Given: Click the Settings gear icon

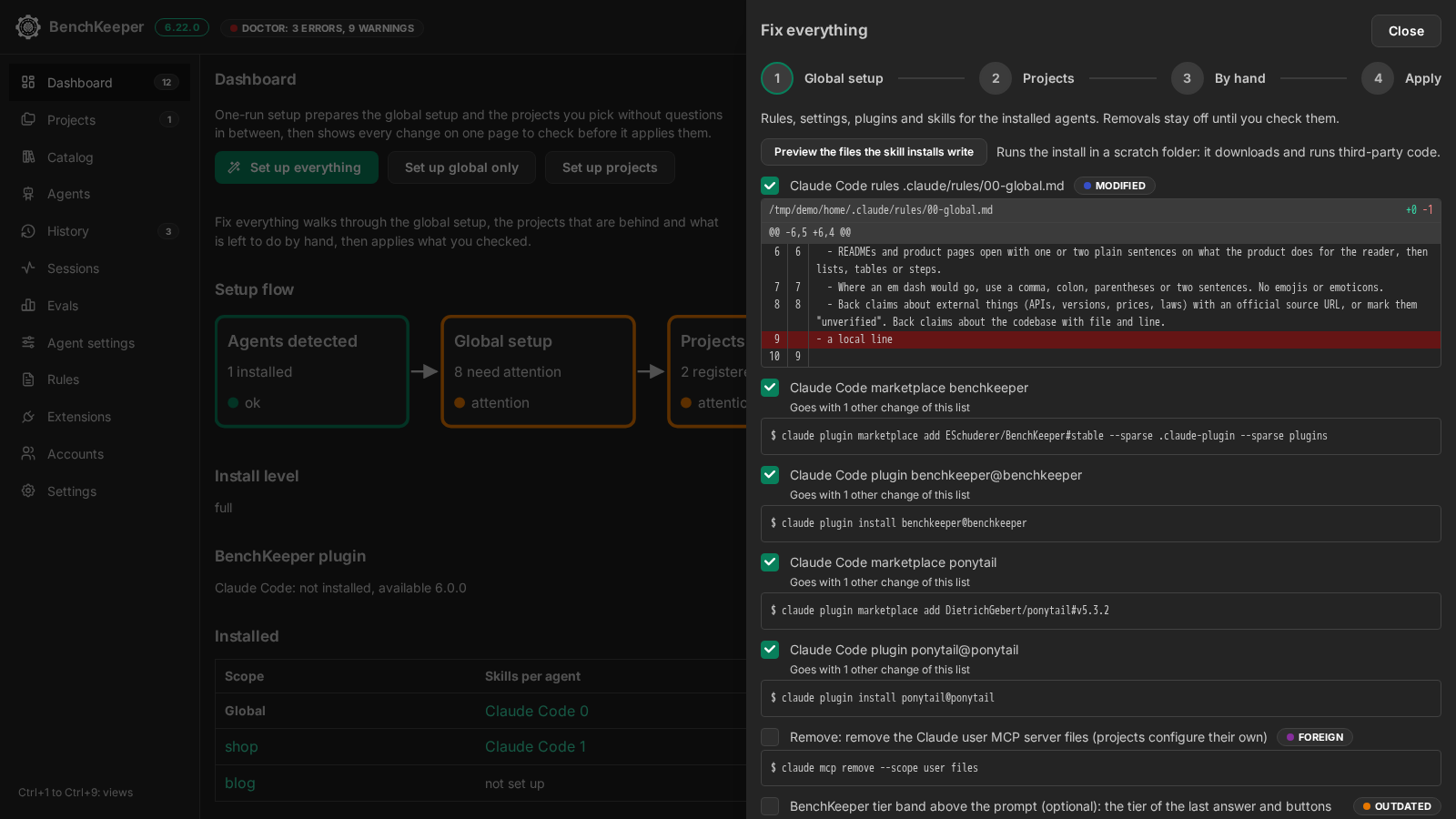Looking at the screenshot, I should [x=28, y=490].
